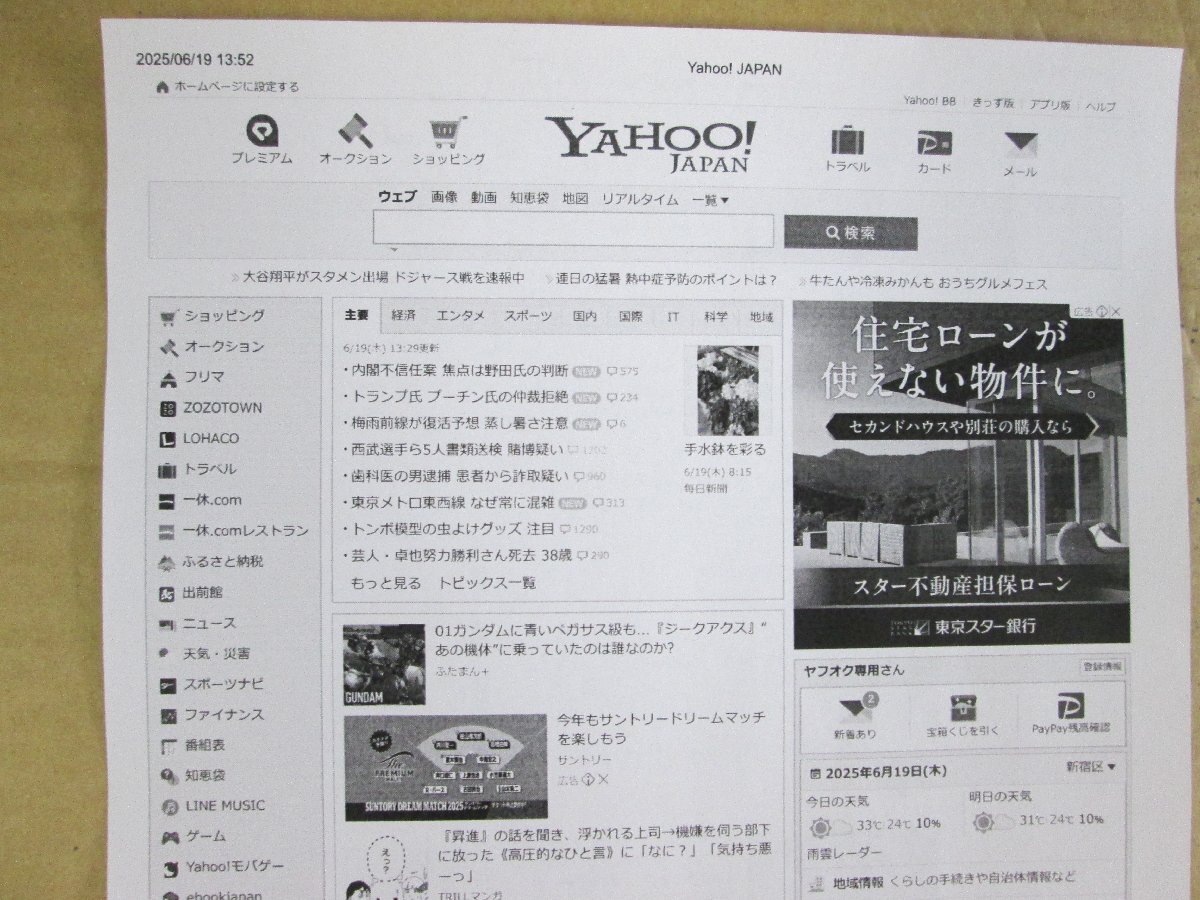Select the 科学 news tab
The height and width of the screenshot is (900, 1200).
point(715,317)
